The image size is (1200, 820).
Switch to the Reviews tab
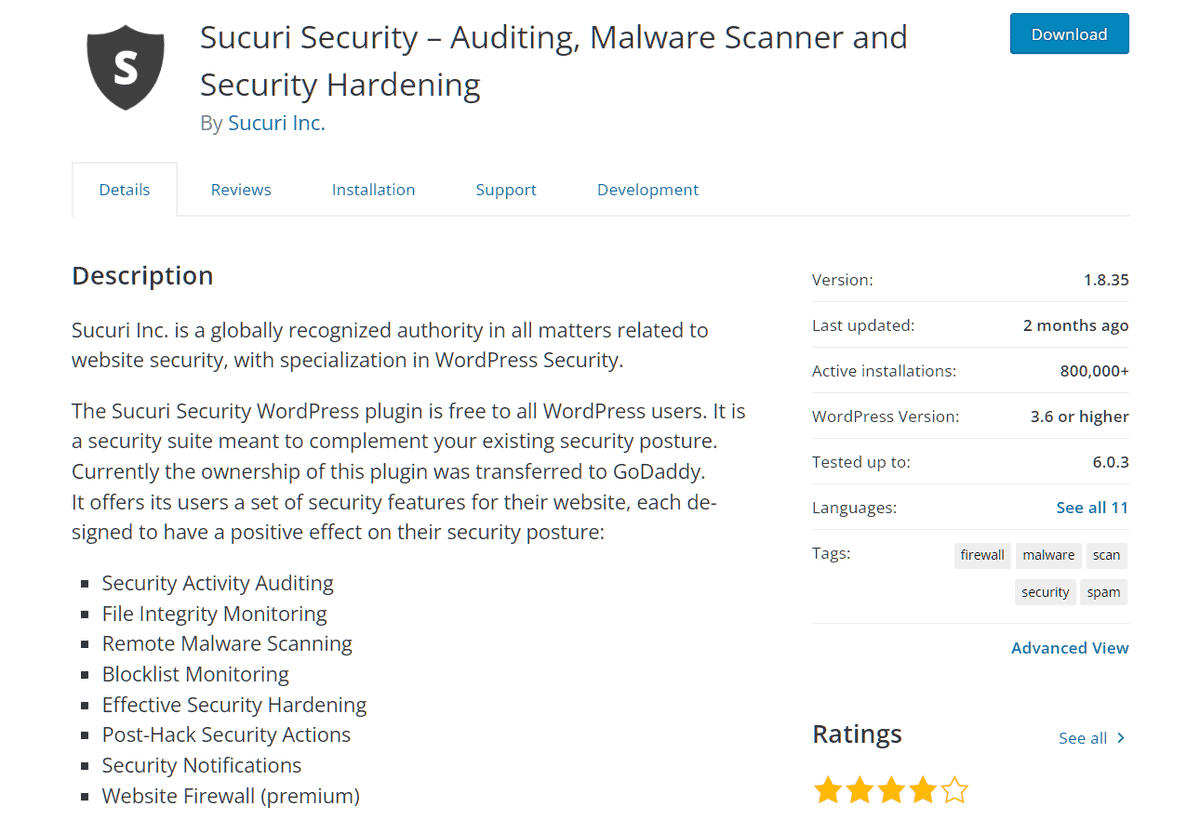pyautogui.click(x=240, y=189)
